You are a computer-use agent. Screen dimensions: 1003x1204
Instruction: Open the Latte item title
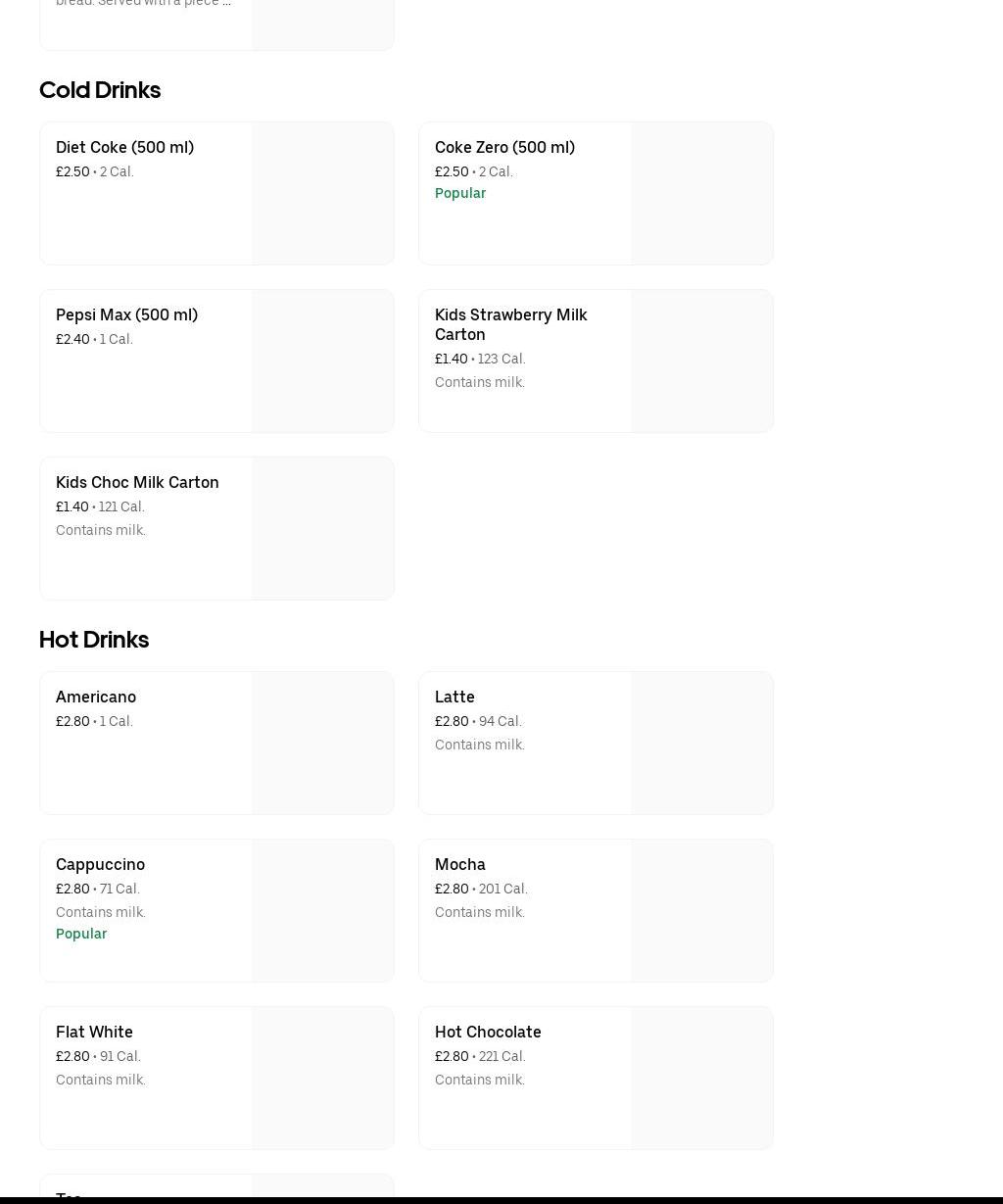454,697
